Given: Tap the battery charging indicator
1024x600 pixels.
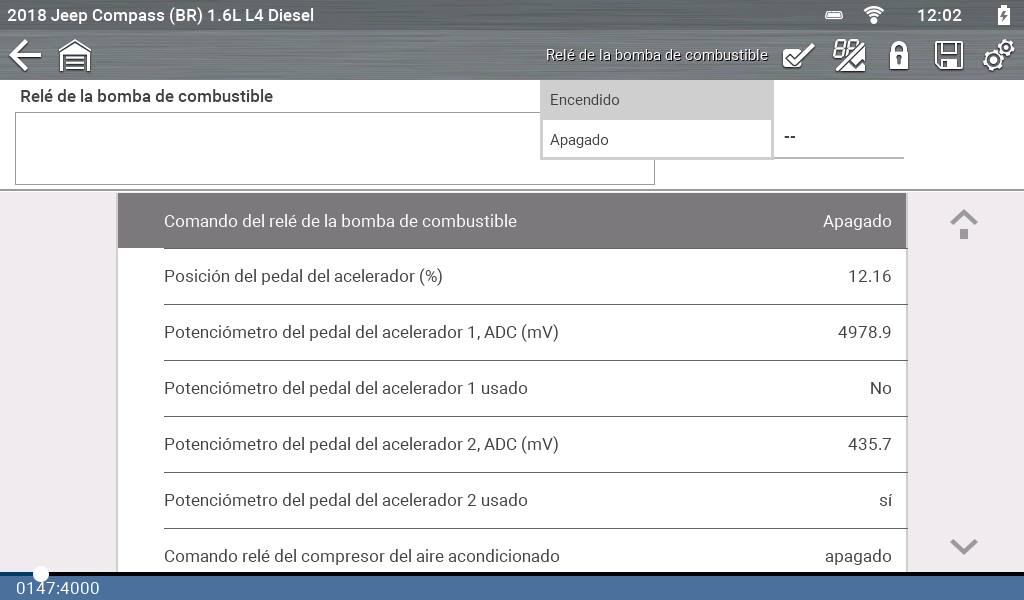Looking at the screenshot, I should click(x=1003, y=15).
